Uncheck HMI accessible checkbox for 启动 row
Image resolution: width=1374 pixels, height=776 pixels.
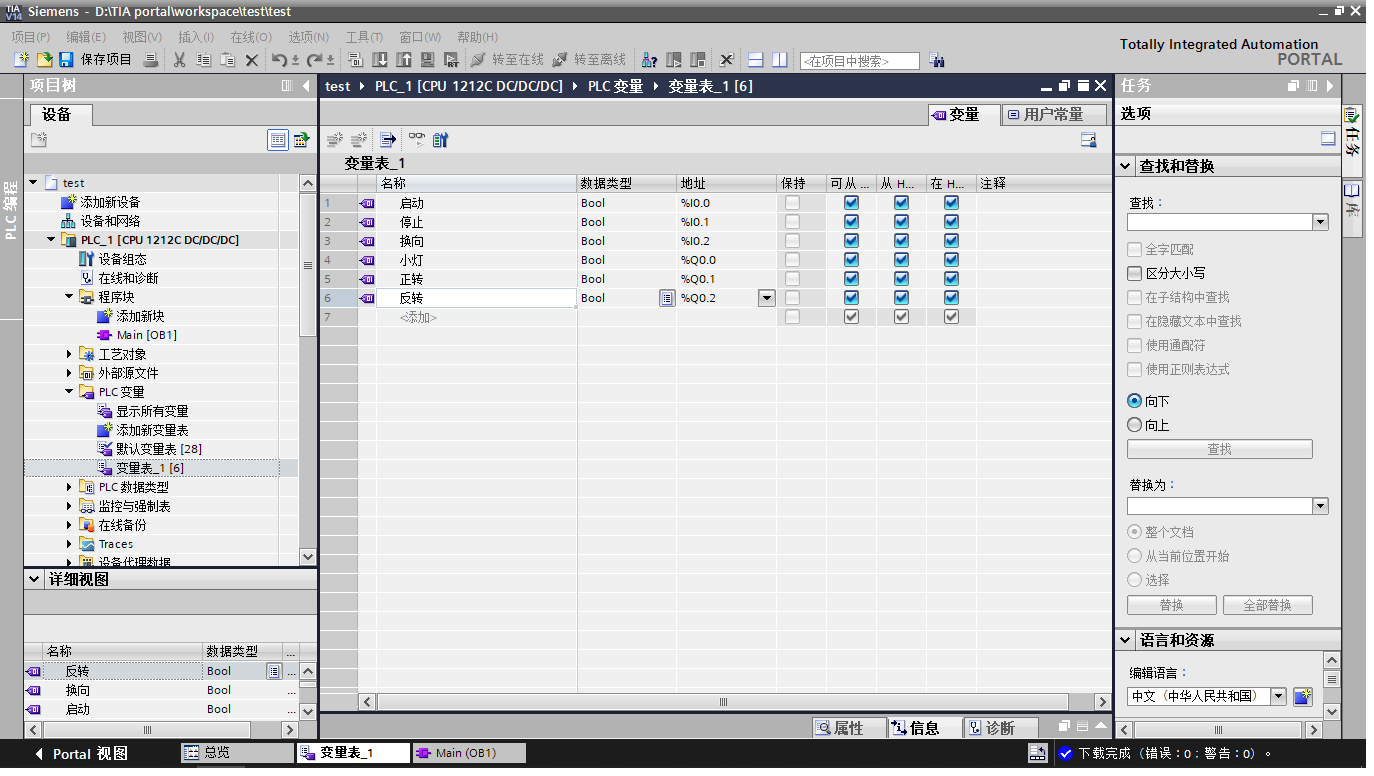pyautogui.click(x=851, y=203)
